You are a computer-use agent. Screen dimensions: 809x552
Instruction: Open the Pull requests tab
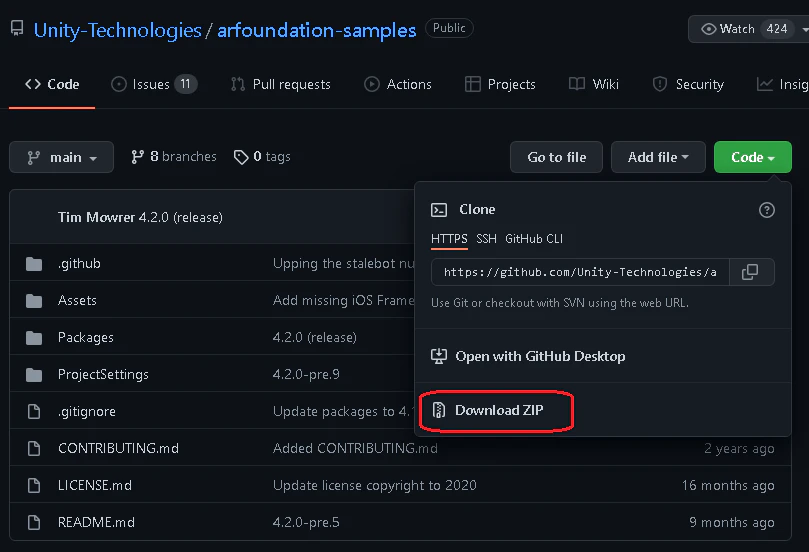pos(281,84)
